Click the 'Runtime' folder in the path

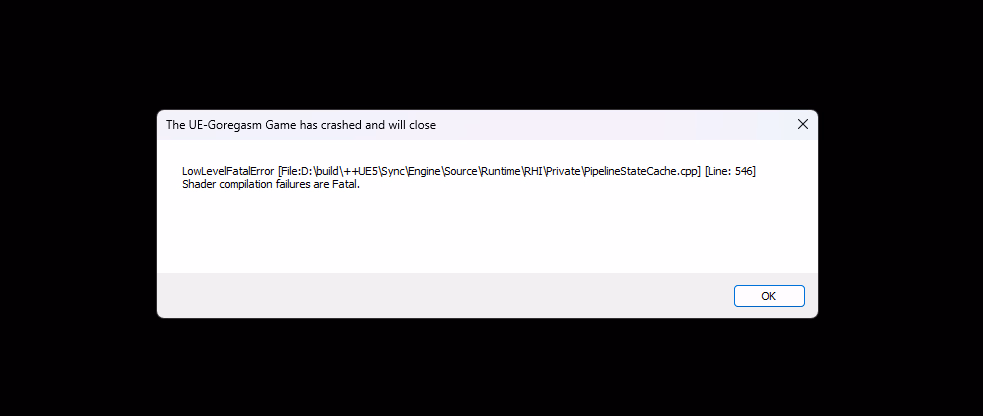[500, 172]
